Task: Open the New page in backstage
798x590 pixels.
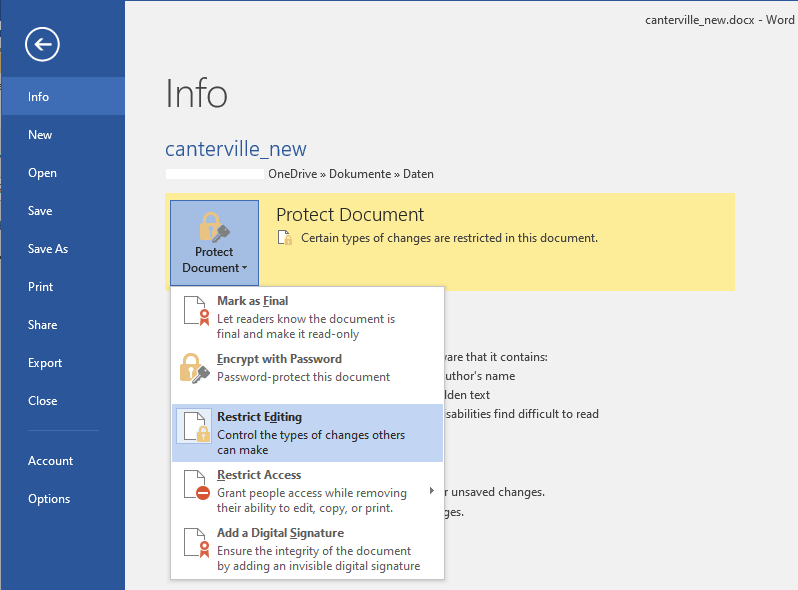Action: (40, 135)
